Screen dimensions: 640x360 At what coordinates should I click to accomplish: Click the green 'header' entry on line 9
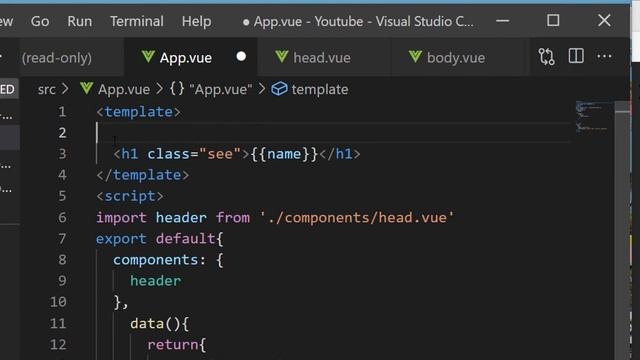(156, 281)
